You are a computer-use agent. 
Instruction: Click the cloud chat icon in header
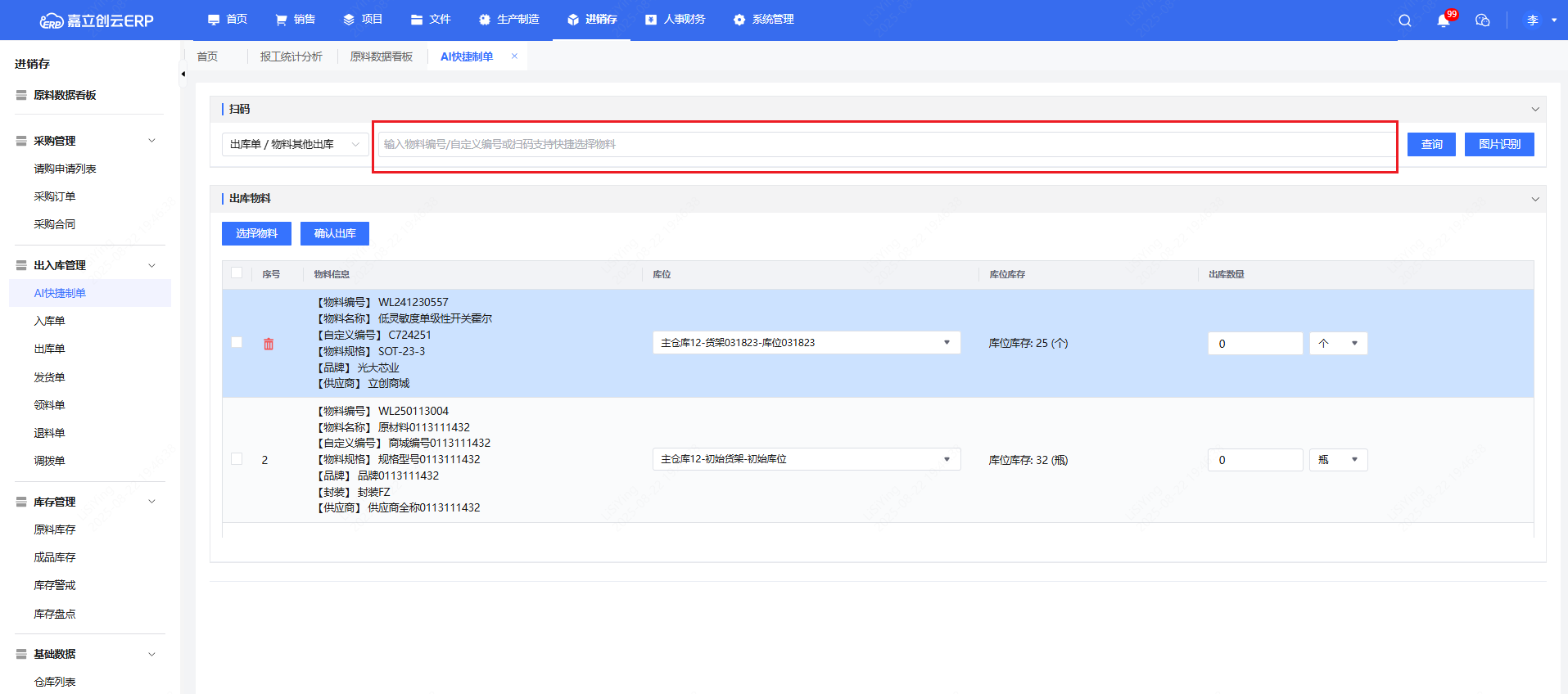(x=1482, y=20)
